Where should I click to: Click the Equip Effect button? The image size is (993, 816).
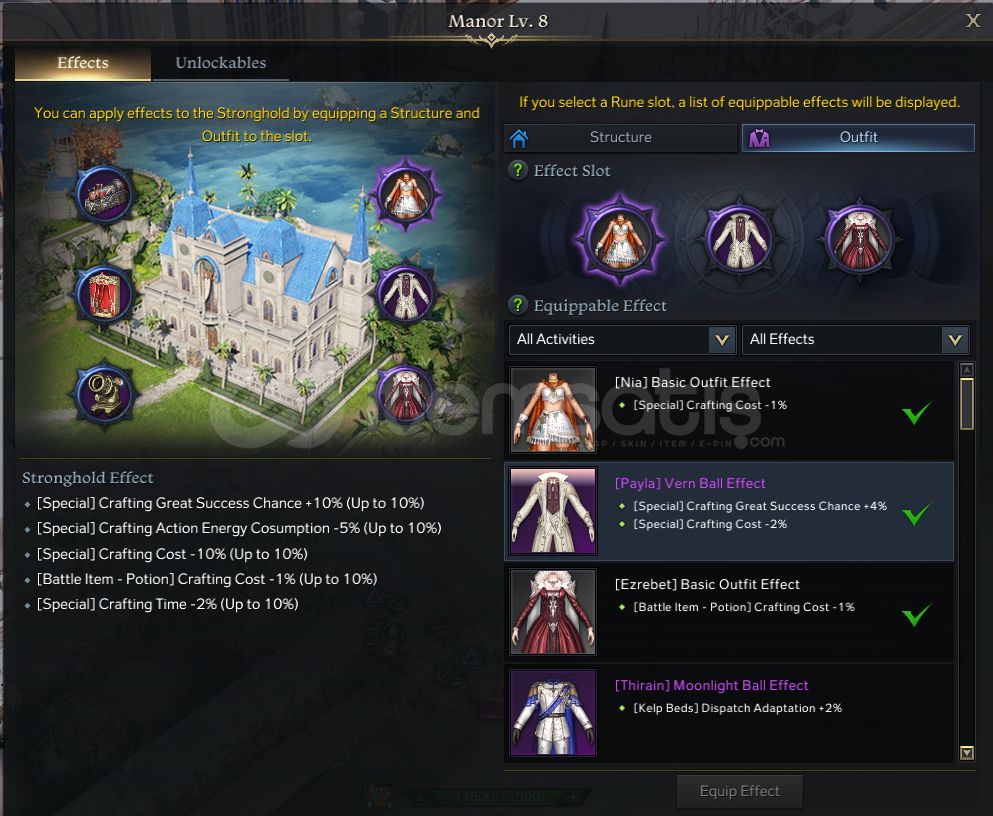tap(740, 791)
